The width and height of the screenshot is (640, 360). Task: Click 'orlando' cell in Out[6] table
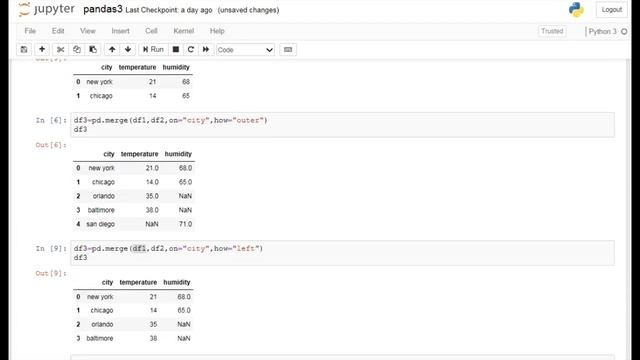(104, 196)
